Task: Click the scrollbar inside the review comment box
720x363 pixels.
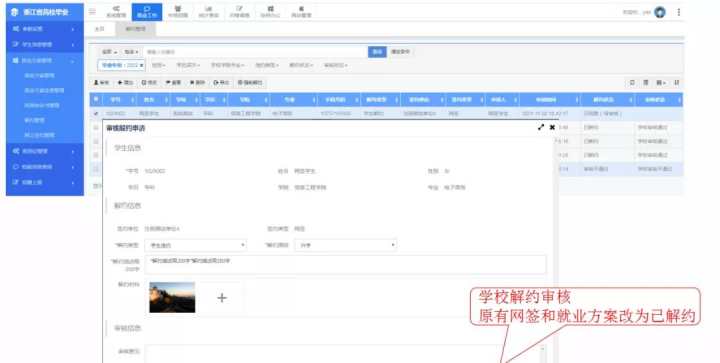Action: click(x=543, y=354)
